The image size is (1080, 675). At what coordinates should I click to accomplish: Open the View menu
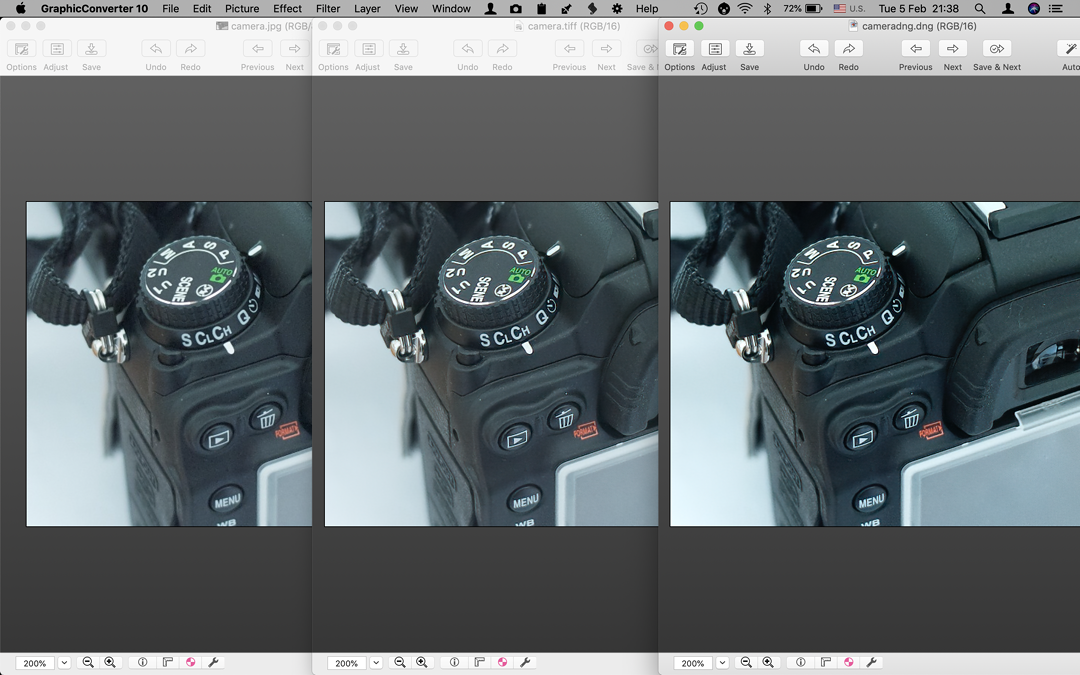pyautogui.click(x=406, y=8)
